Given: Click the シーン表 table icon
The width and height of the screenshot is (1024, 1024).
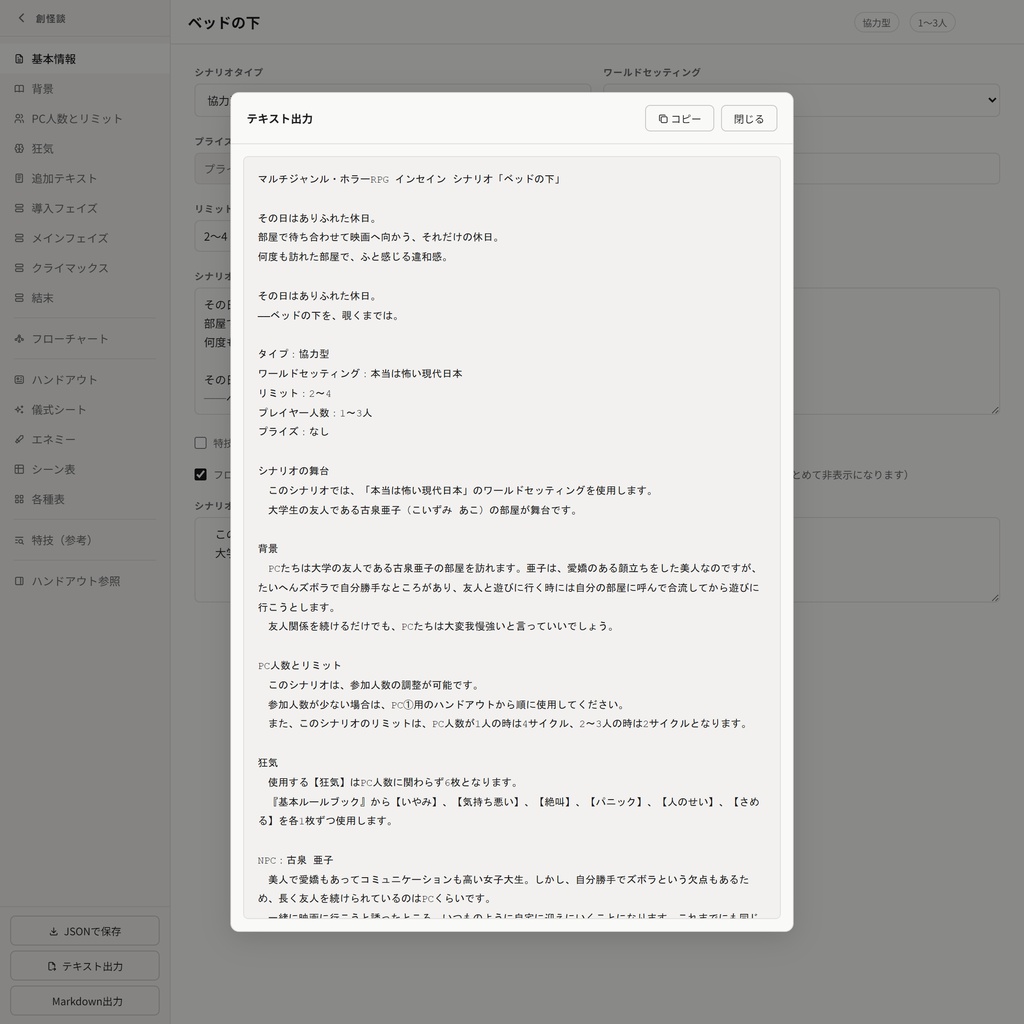Looking at the screenshot, I should [19, 469].
